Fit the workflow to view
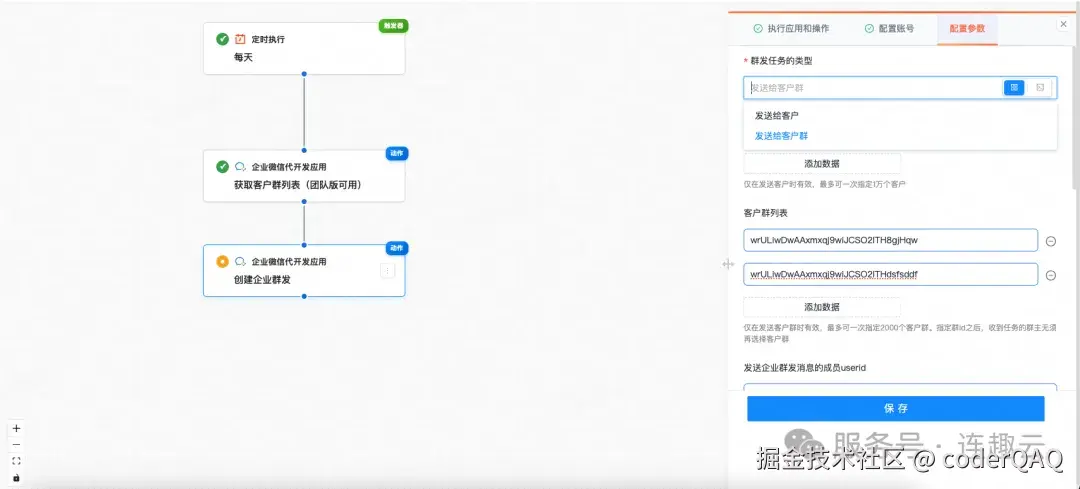This screenshot has height=489, width=1080. coord(17,461)
